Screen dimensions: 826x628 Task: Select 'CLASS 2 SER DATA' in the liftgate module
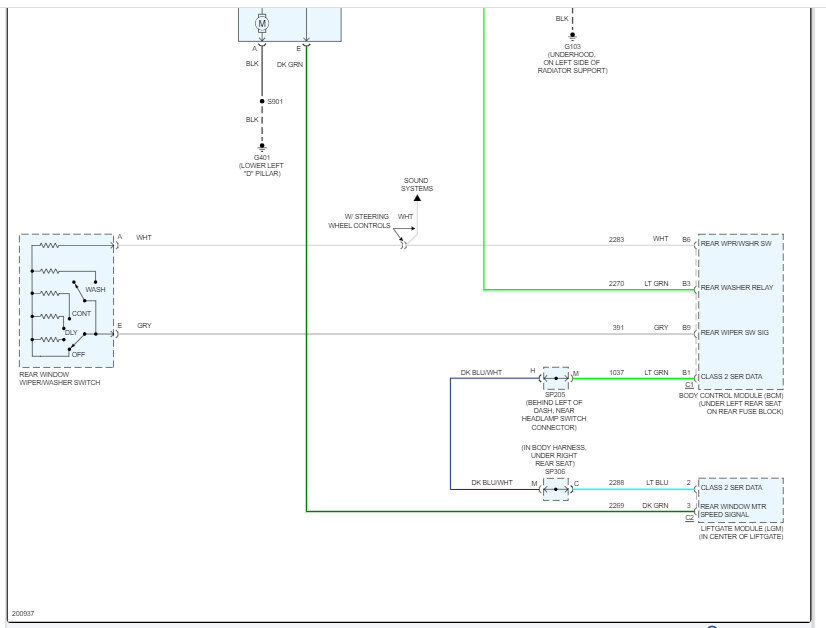tap(731, 488)
